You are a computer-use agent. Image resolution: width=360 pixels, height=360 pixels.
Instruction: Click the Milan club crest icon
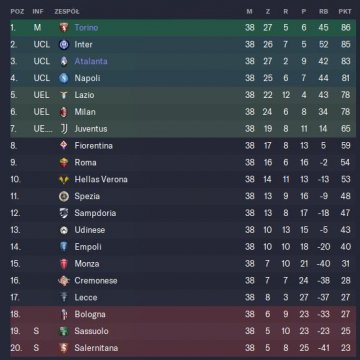pos(64,112)
